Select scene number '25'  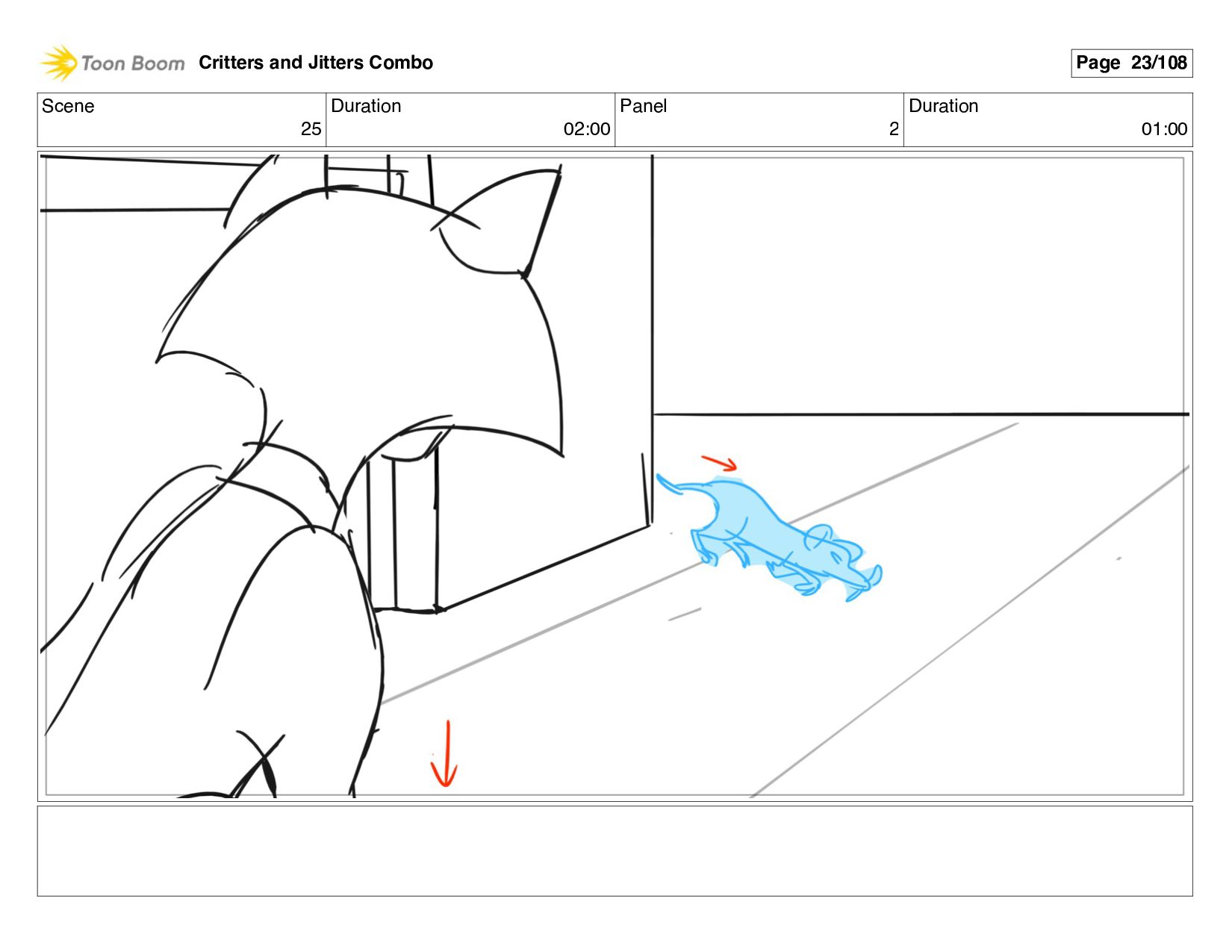tap(311, 129)
